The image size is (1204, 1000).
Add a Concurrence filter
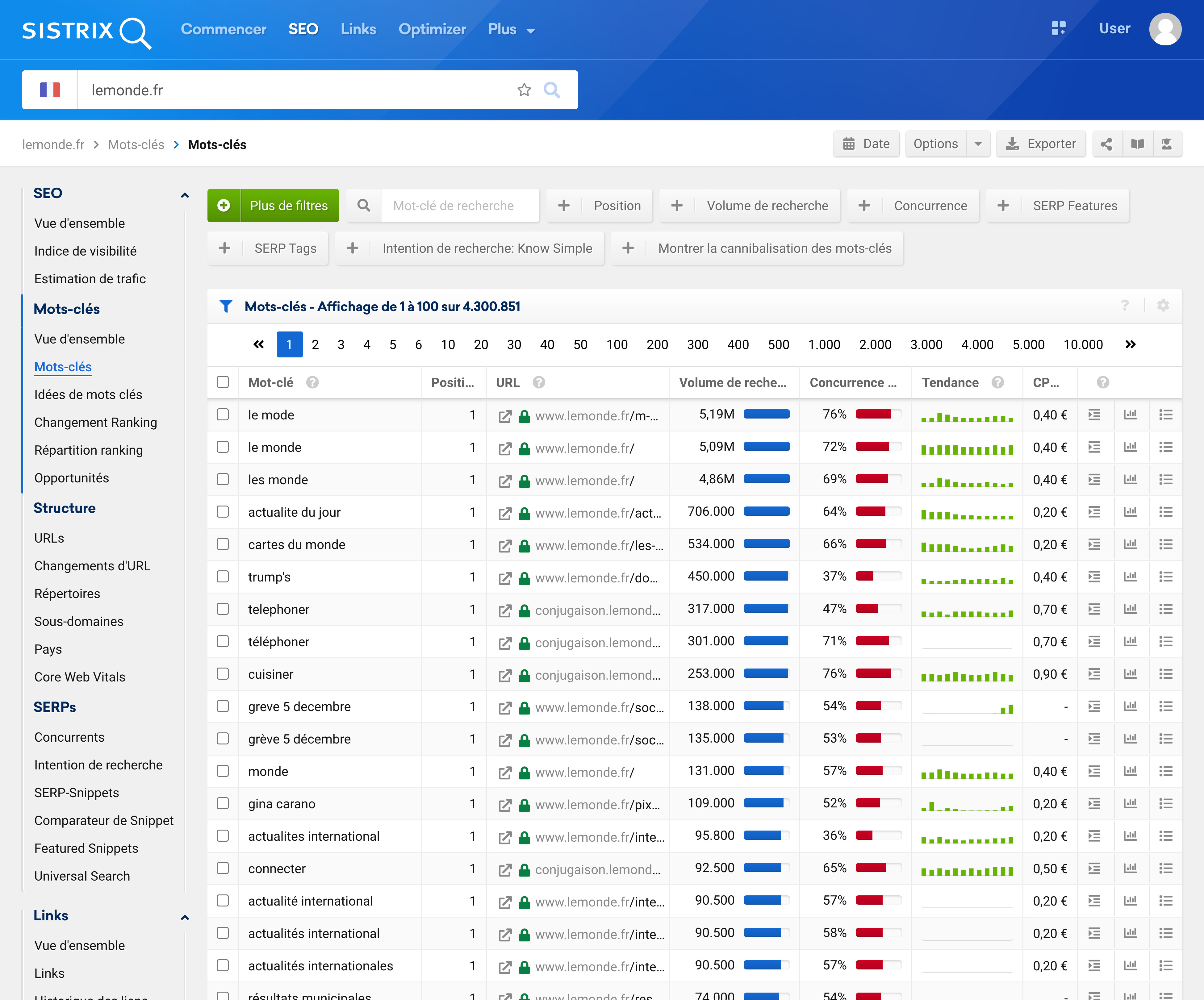[x=913, y=206]
